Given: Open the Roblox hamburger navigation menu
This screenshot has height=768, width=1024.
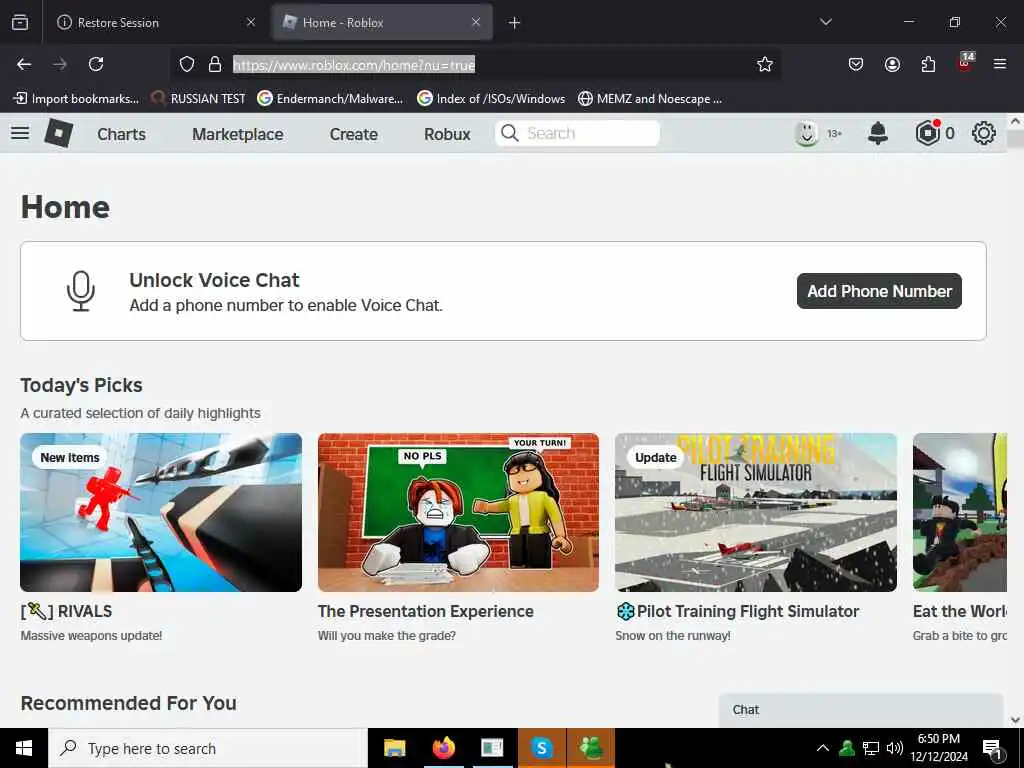Looking at the screenshot, I should tap(20, 133).
